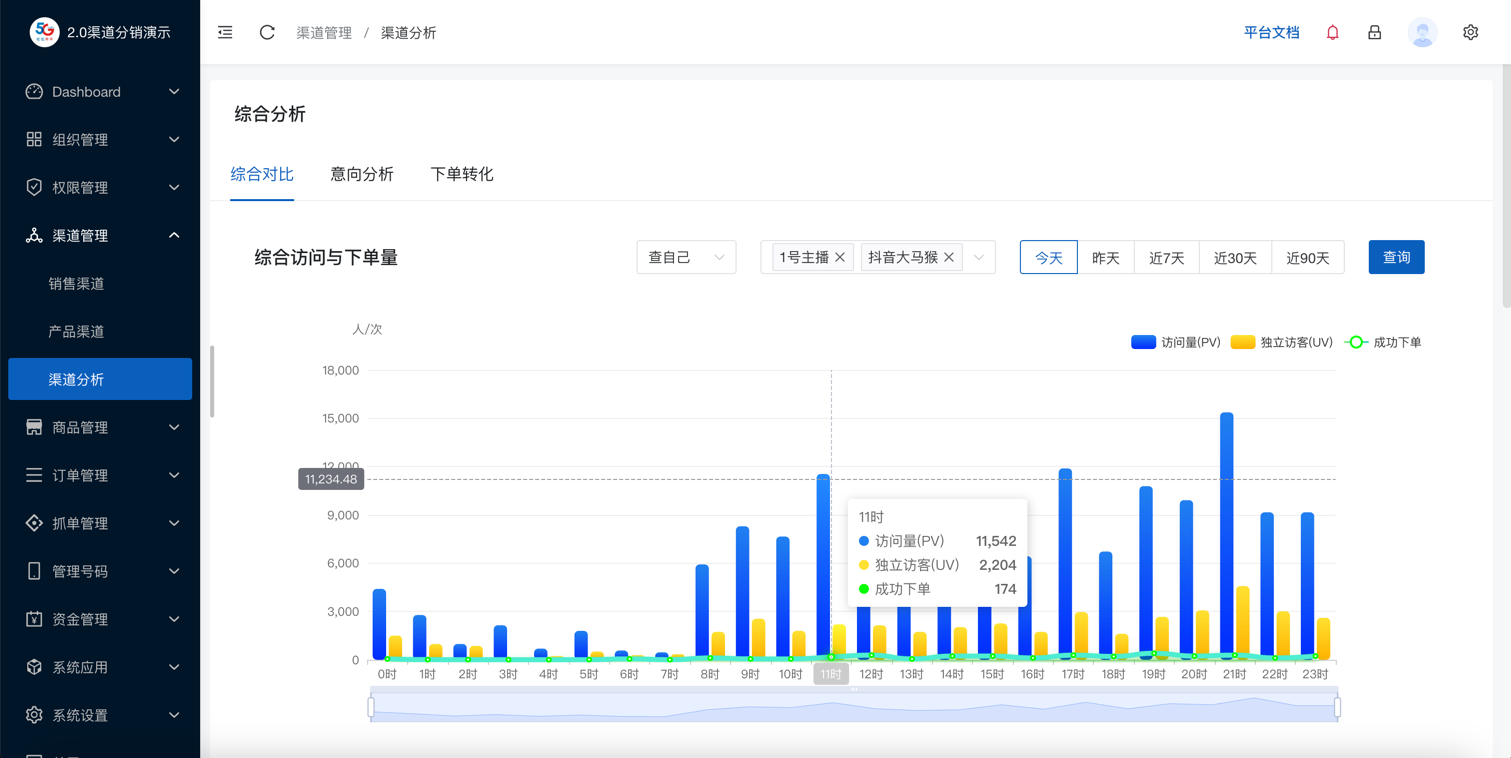Collapse the sidebar with the hamburger icon
1511x758 pixels.
point(224,32)
